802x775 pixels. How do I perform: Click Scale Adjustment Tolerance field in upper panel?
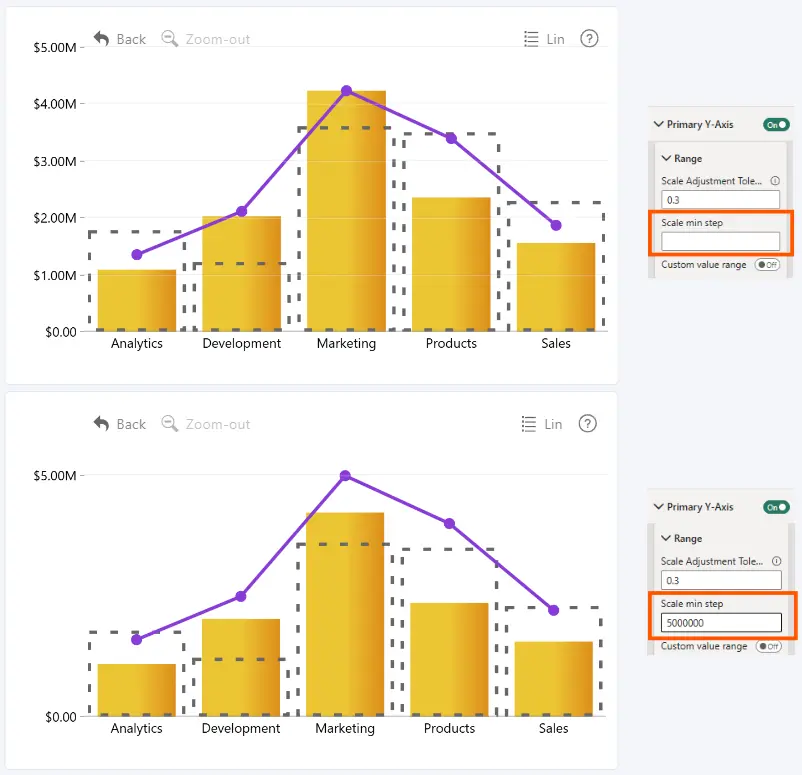(720, 200)
